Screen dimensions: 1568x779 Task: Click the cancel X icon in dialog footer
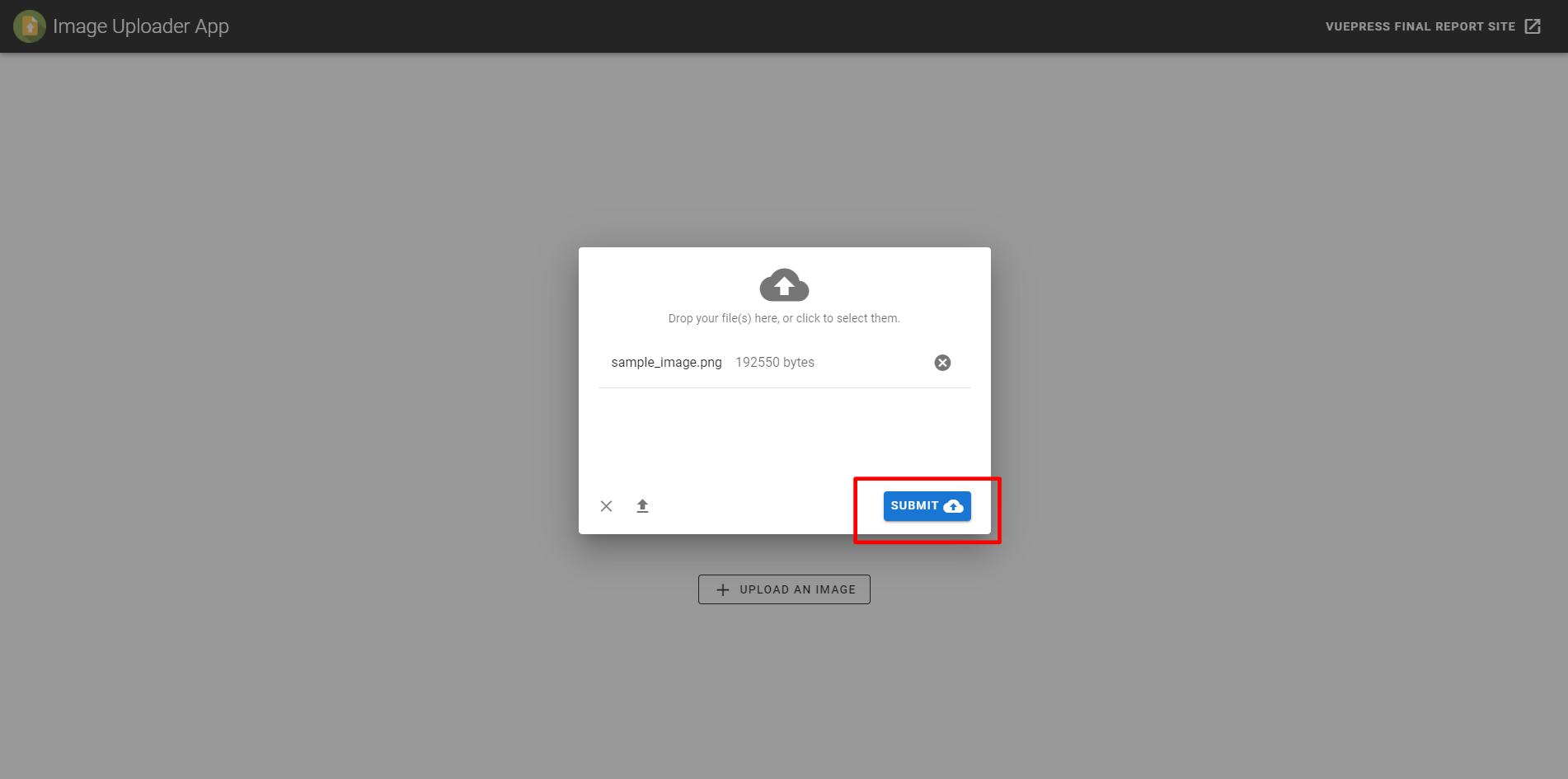coord(606,505)
